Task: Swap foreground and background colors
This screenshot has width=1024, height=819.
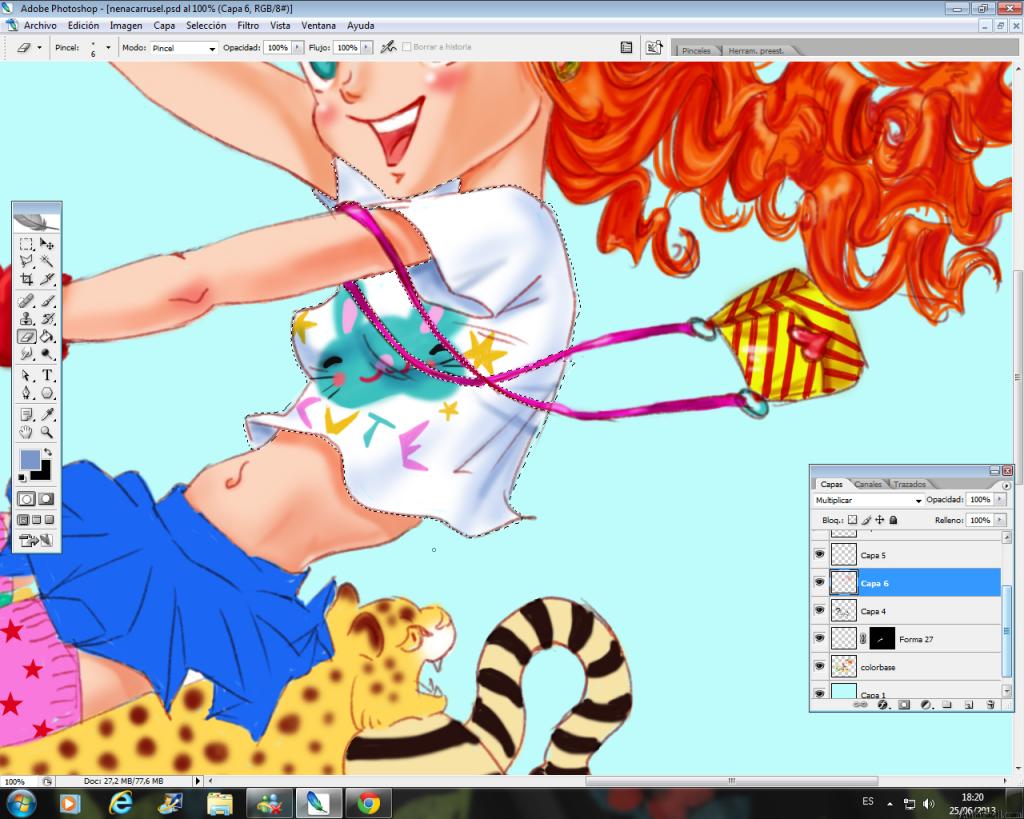Action: (x=48, y=453)
